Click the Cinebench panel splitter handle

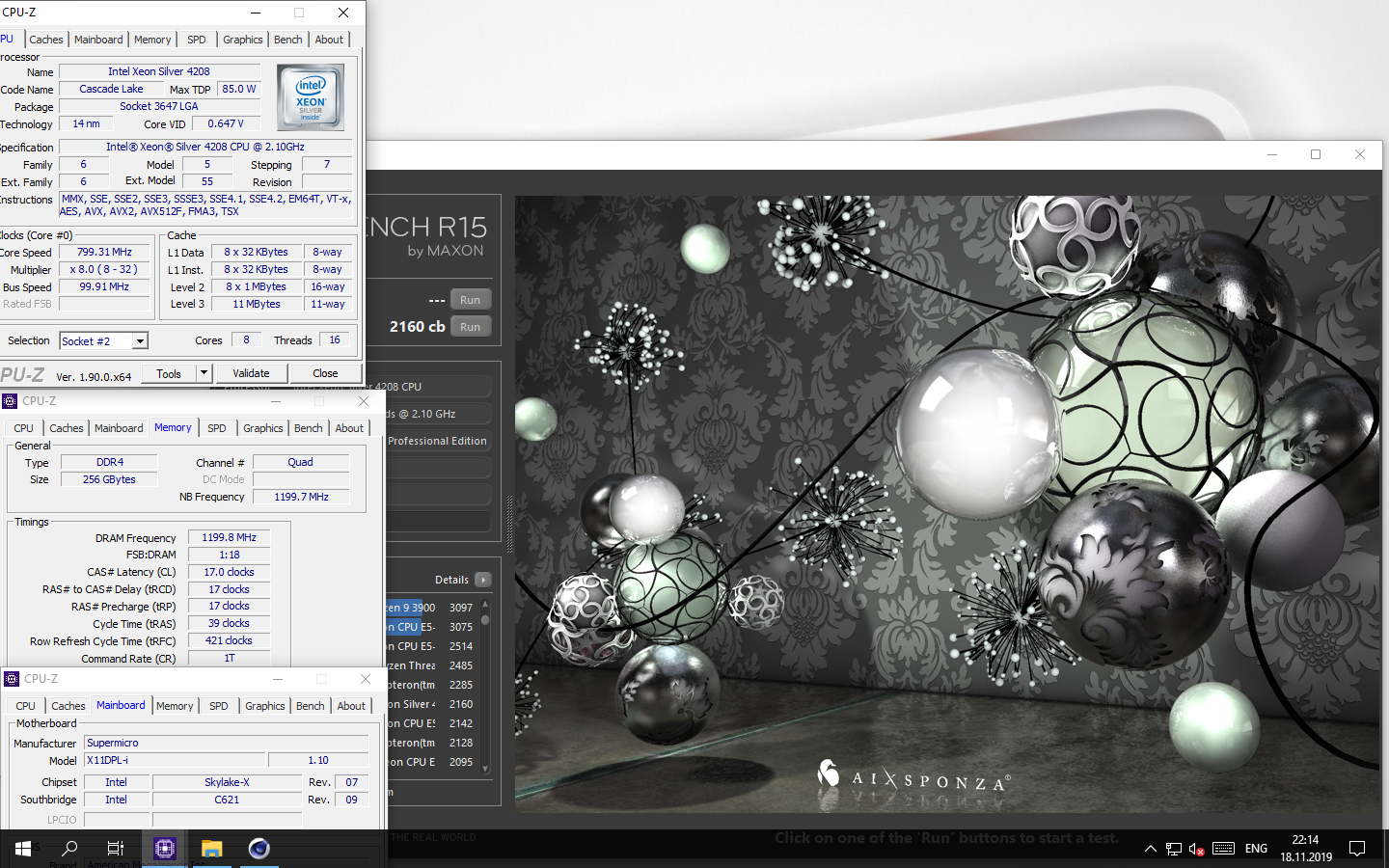pos(509,525)
